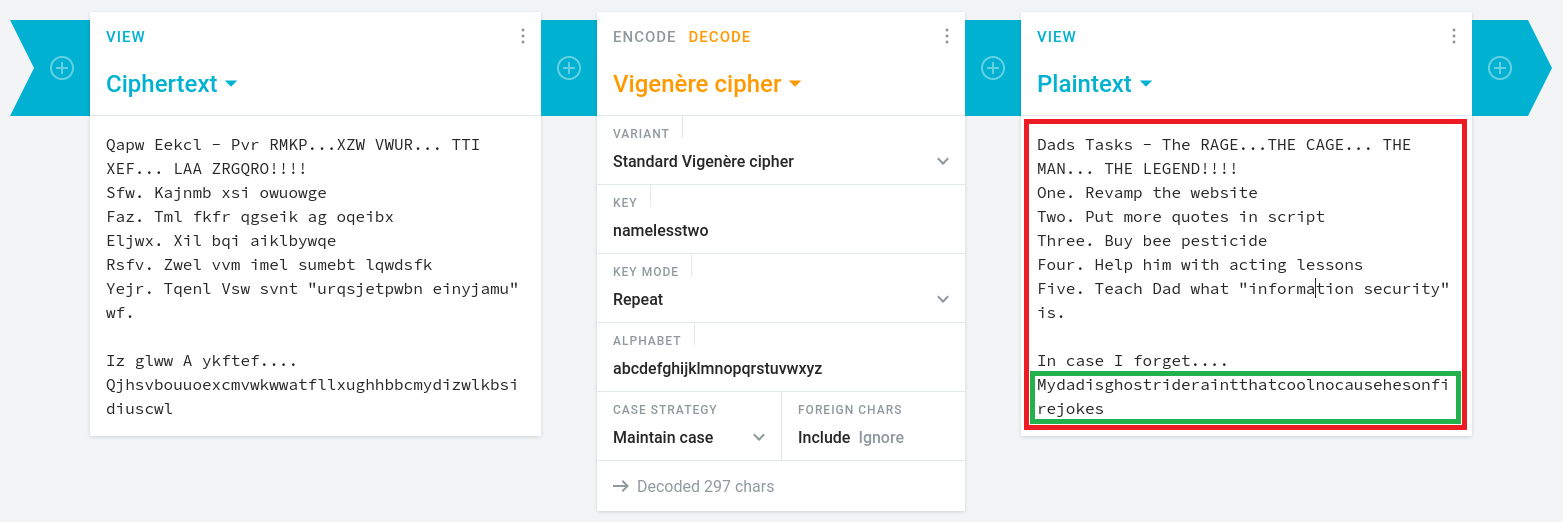
Task: Select the Decode mode
Action: point(719,37)
